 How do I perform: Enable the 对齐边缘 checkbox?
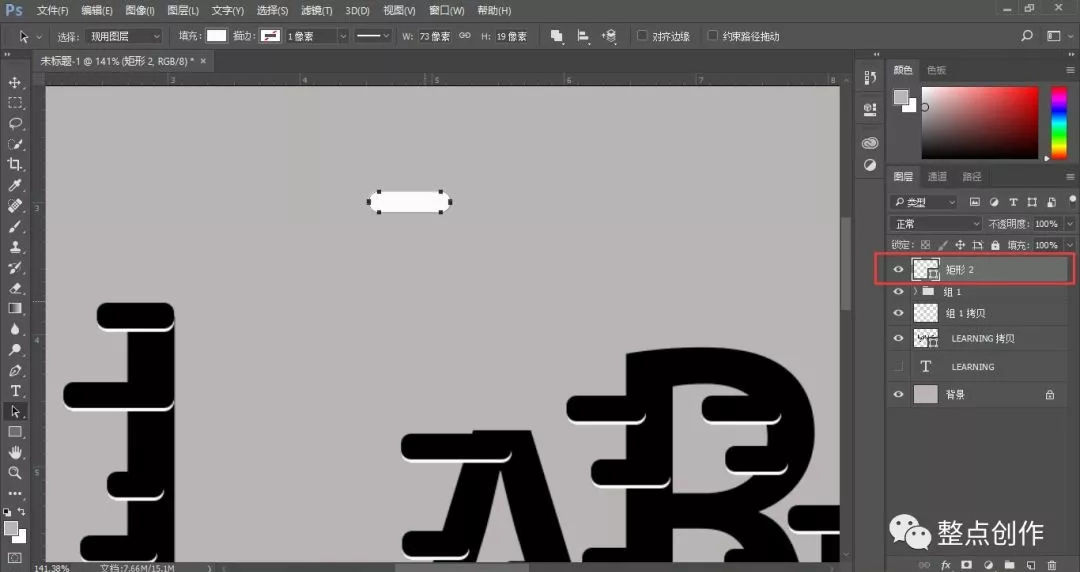pyautogui.click(x=642, y=36)
